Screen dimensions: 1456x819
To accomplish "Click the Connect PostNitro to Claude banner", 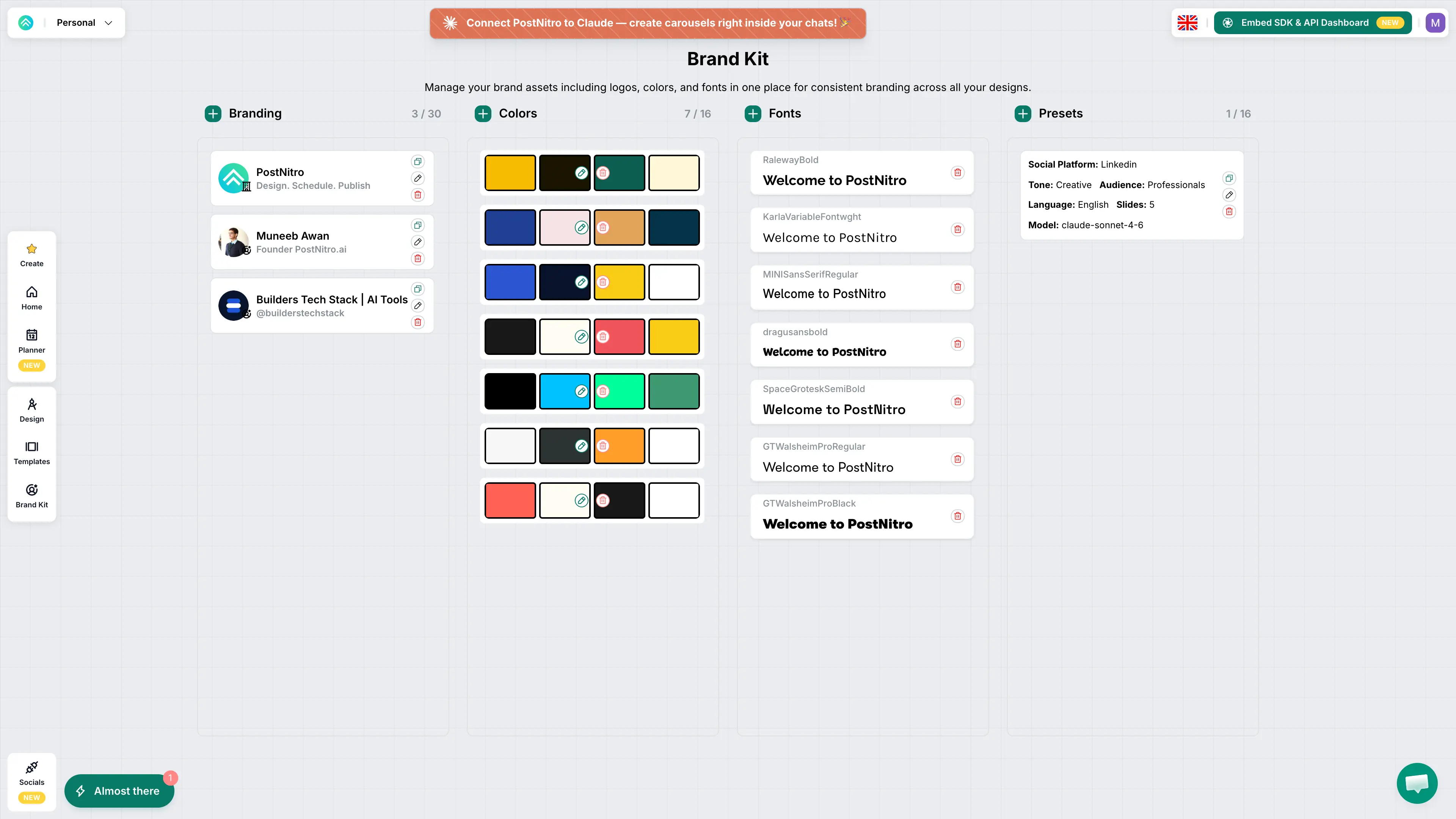I will tap(648, 23).
